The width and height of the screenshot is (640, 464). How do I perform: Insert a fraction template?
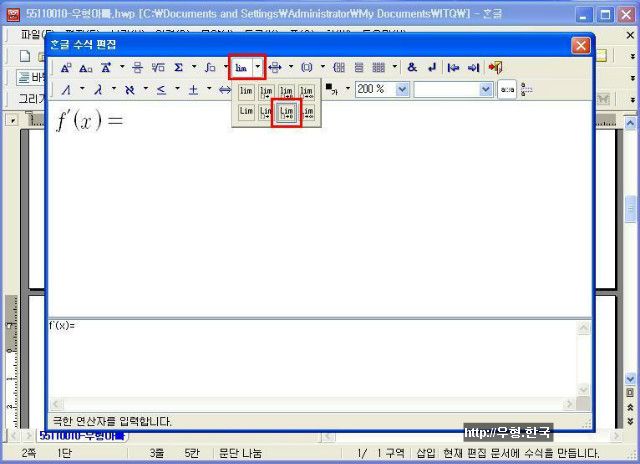click(x=137, y=68)
